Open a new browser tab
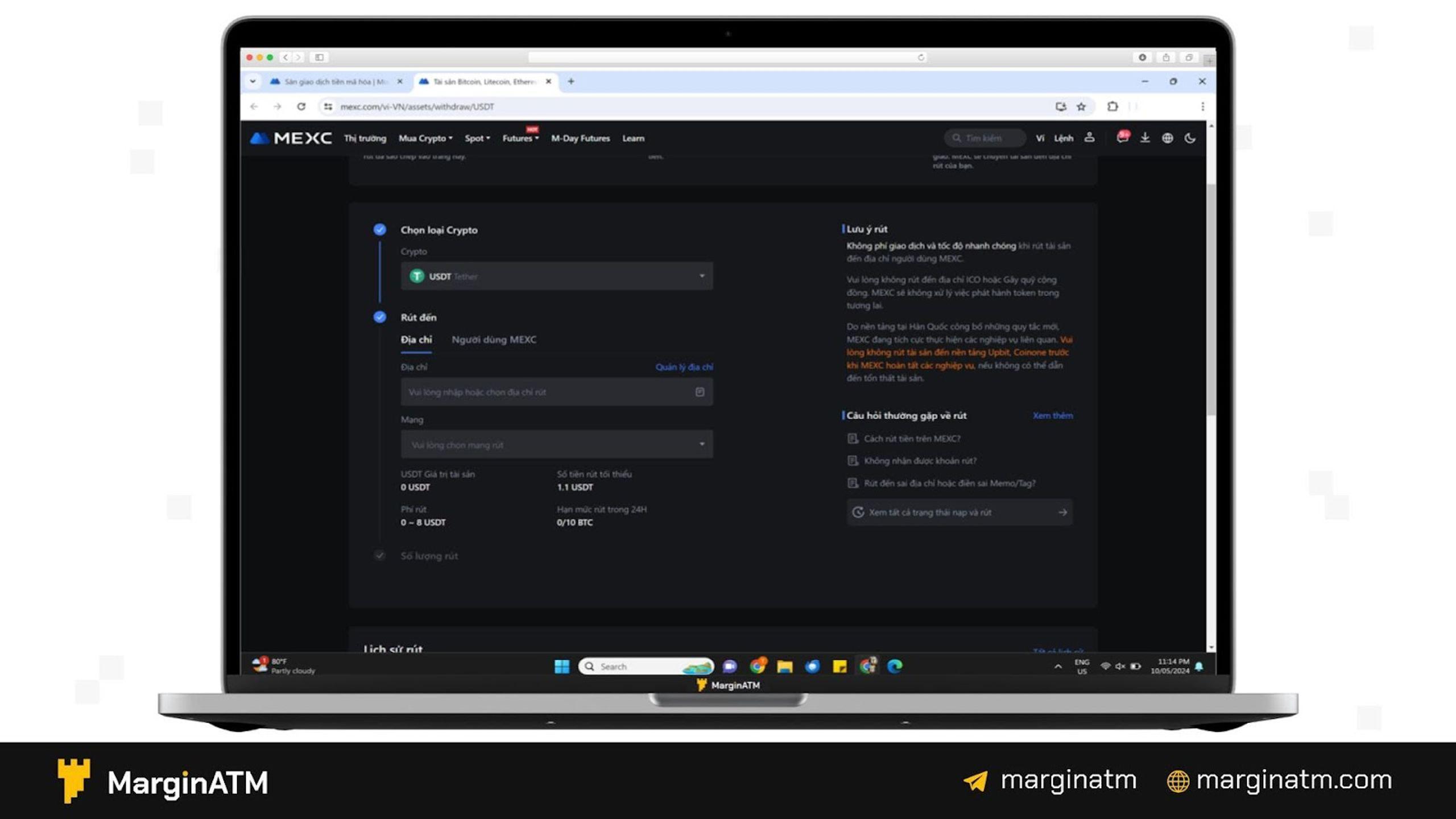The height and width of the screenshot is (819, 1456). pyautogui.click(x=571, y=81)
